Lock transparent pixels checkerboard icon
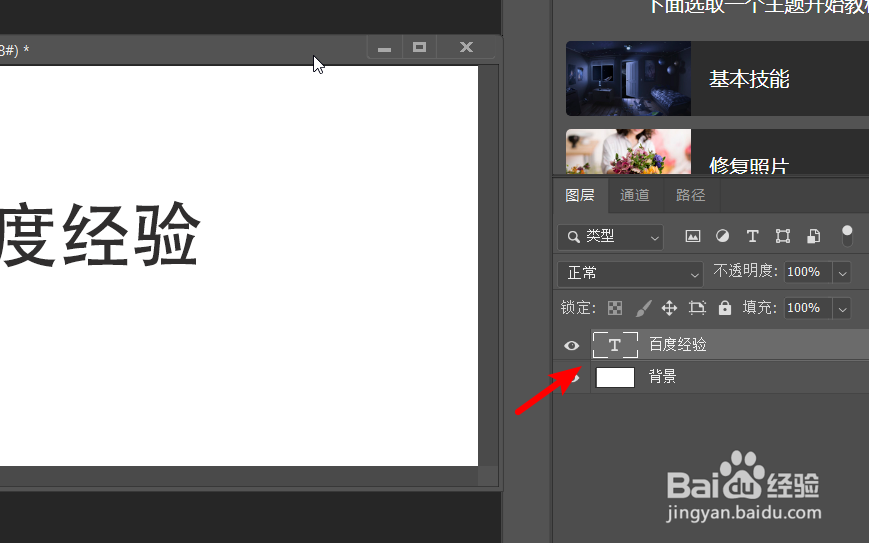The image size is (869, 543). [615, 308]
